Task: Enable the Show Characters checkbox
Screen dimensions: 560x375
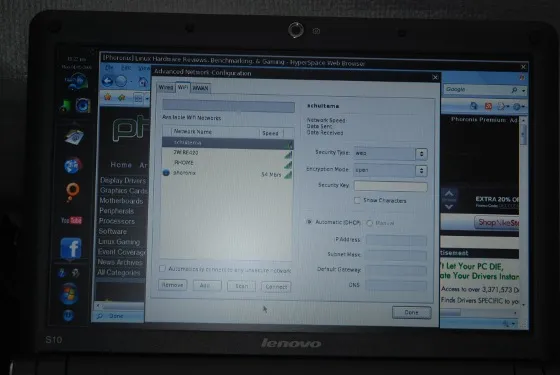Action: [x=357, y=200]
